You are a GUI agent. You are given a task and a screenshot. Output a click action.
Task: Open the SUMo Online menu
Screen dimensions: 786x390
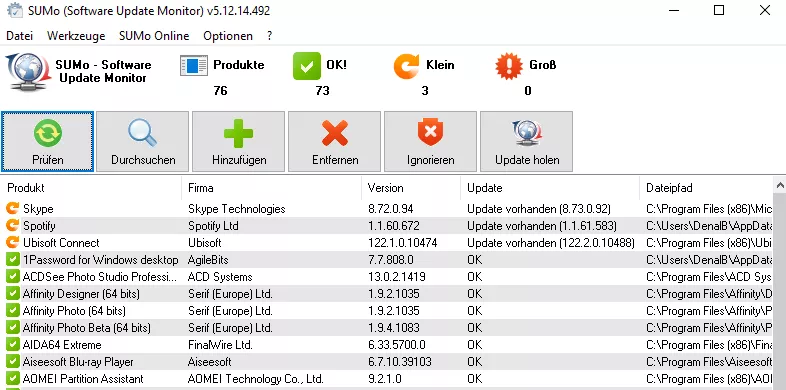click(x=154, y=36)
